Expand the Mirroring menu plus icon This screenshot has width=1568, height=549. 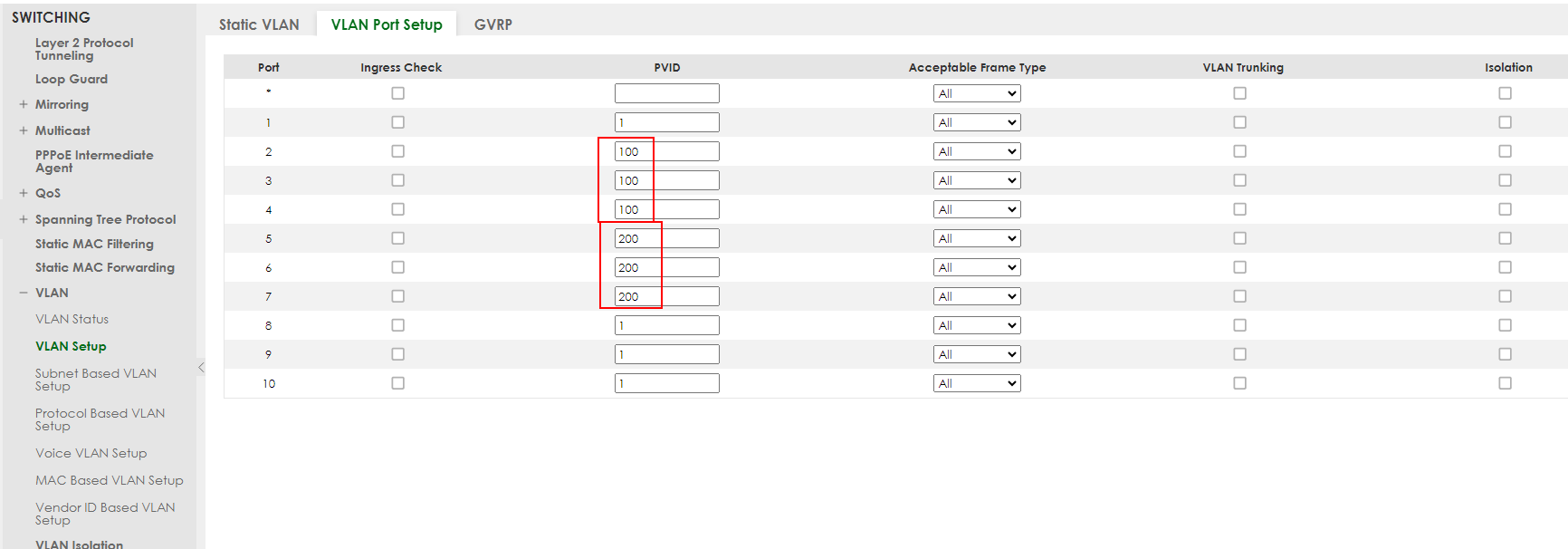[x=24, y=104]
